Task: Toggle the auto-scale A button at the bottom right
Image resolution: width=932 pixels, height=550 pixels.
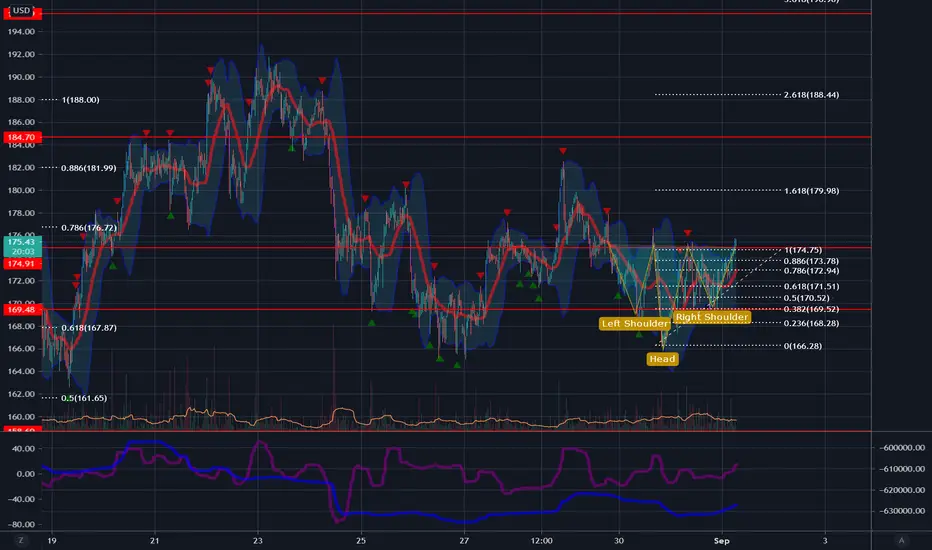Action: pos(901,540)
